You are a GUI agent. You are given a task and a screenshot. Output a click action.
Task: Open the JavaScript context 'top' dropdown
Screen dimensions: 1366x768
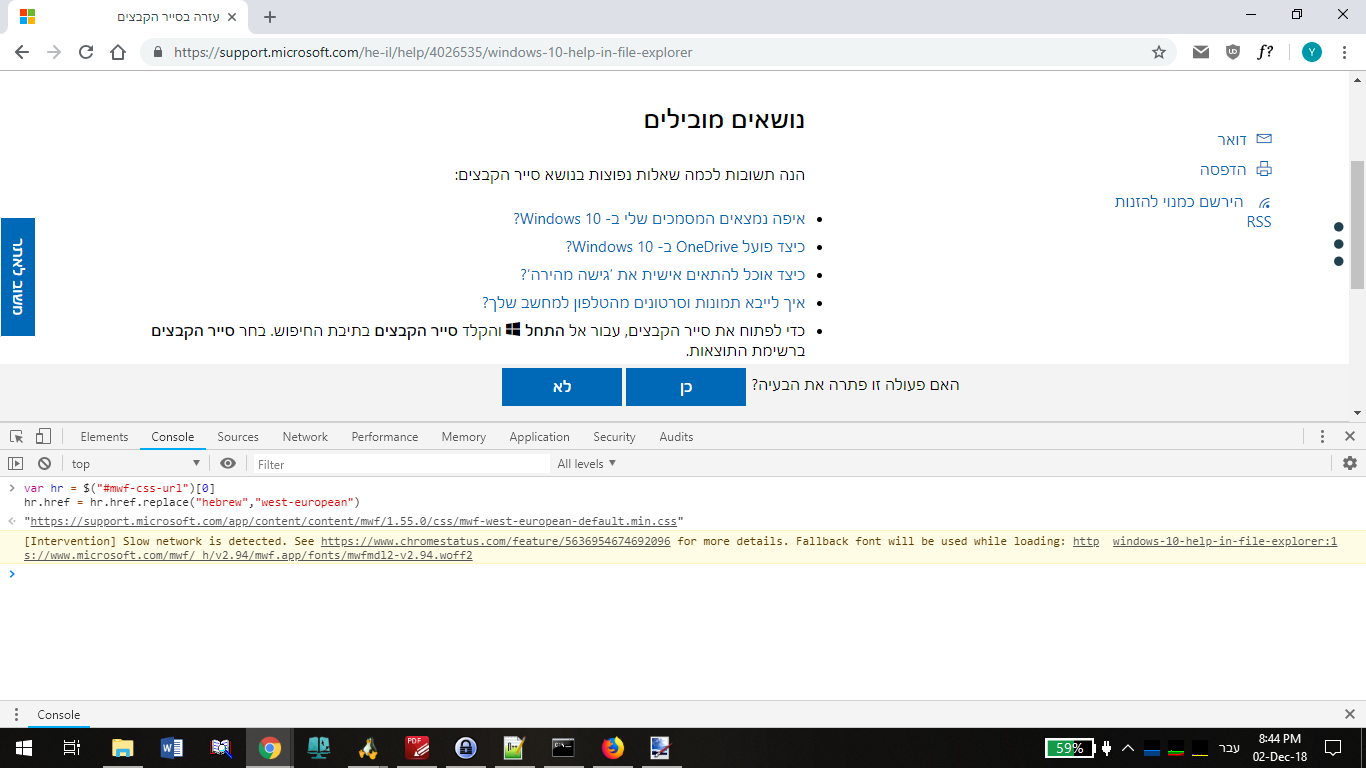pos(136,464)
